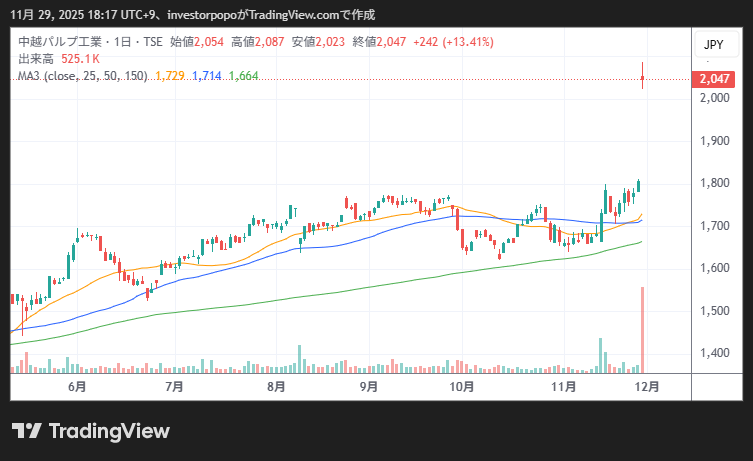Screen dimensions: 753x461
Task: Click the 2,000 price axis label
Action: [x=713, y=98]
